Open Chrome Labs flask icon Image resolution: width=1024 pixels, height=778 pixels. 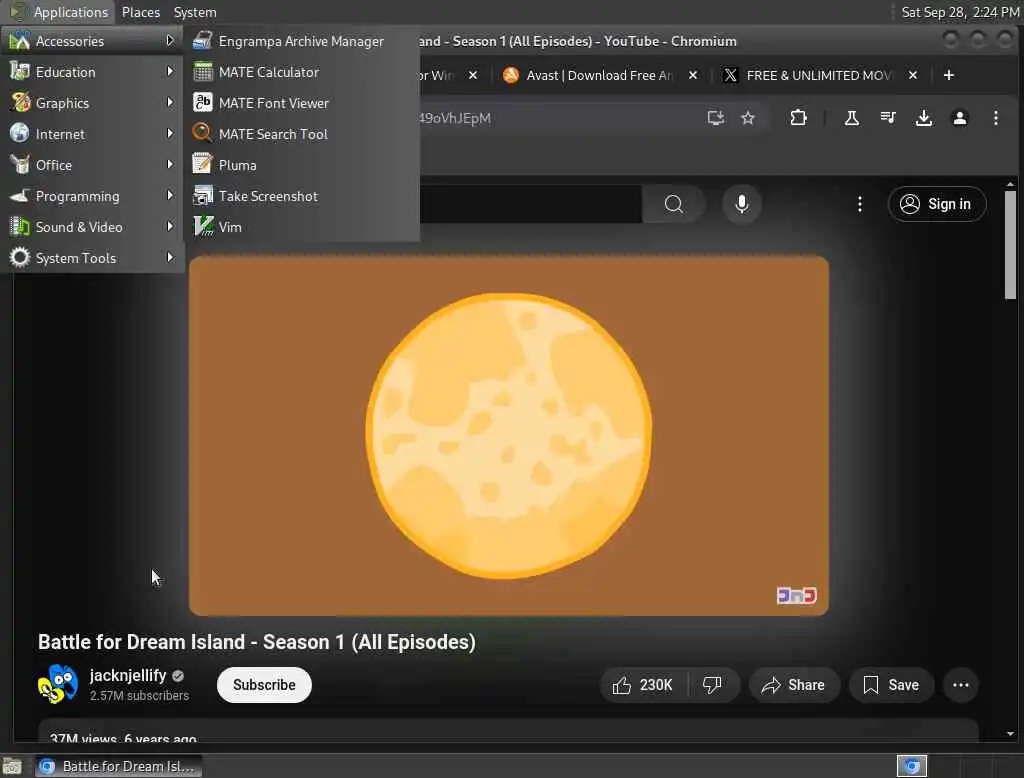pyautogui.click(x=852, y=118)
